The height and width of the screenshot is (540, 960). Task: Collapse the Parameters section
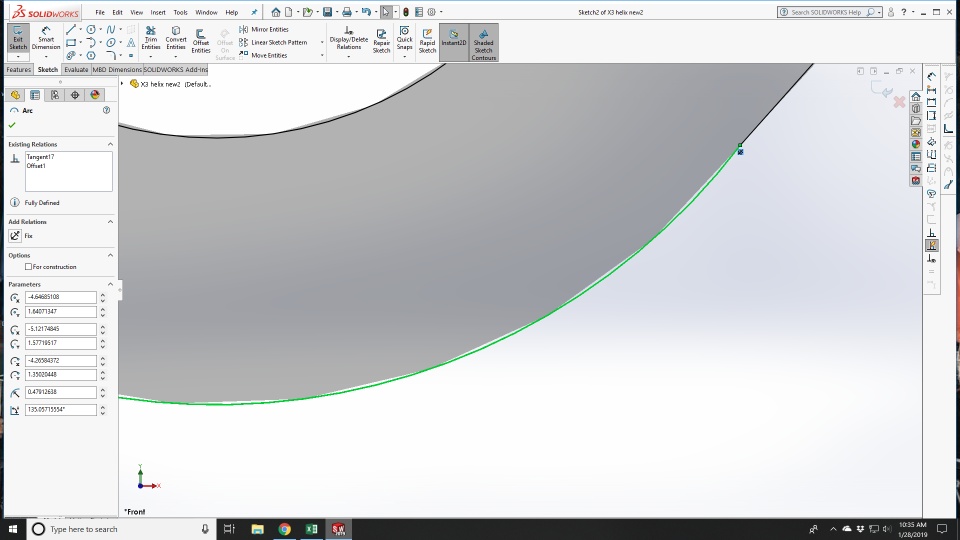110,284
